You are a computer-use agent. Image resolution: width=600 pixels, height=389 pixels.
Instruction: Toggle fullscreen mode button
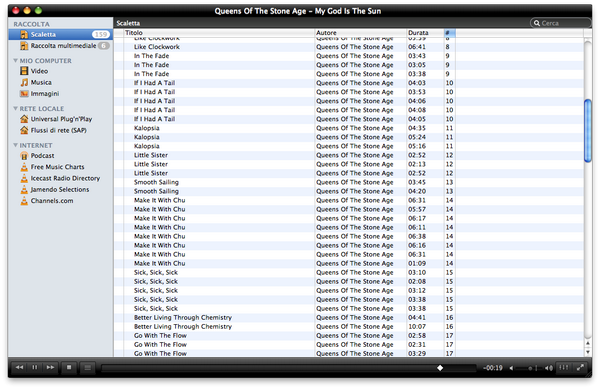(580, 368)
